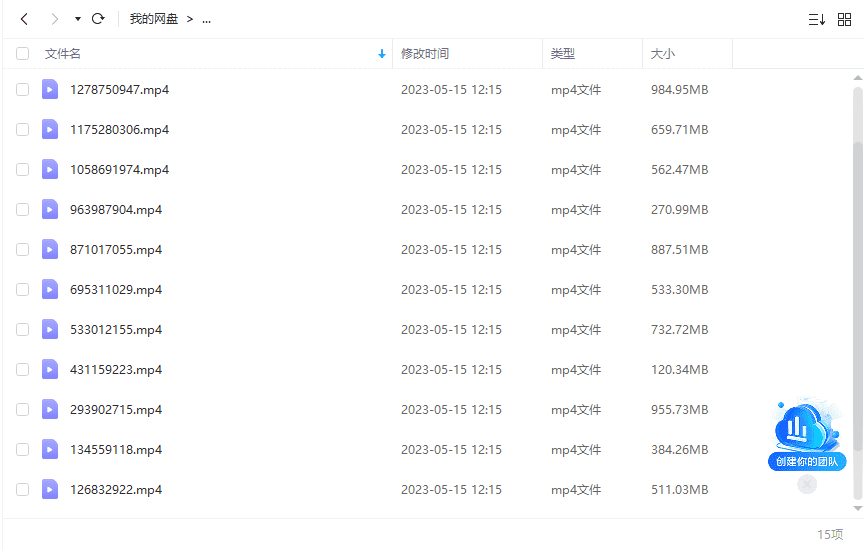Click the back navigation arrow
Viewport: 864px width, 550px height.
pos(25,19)
